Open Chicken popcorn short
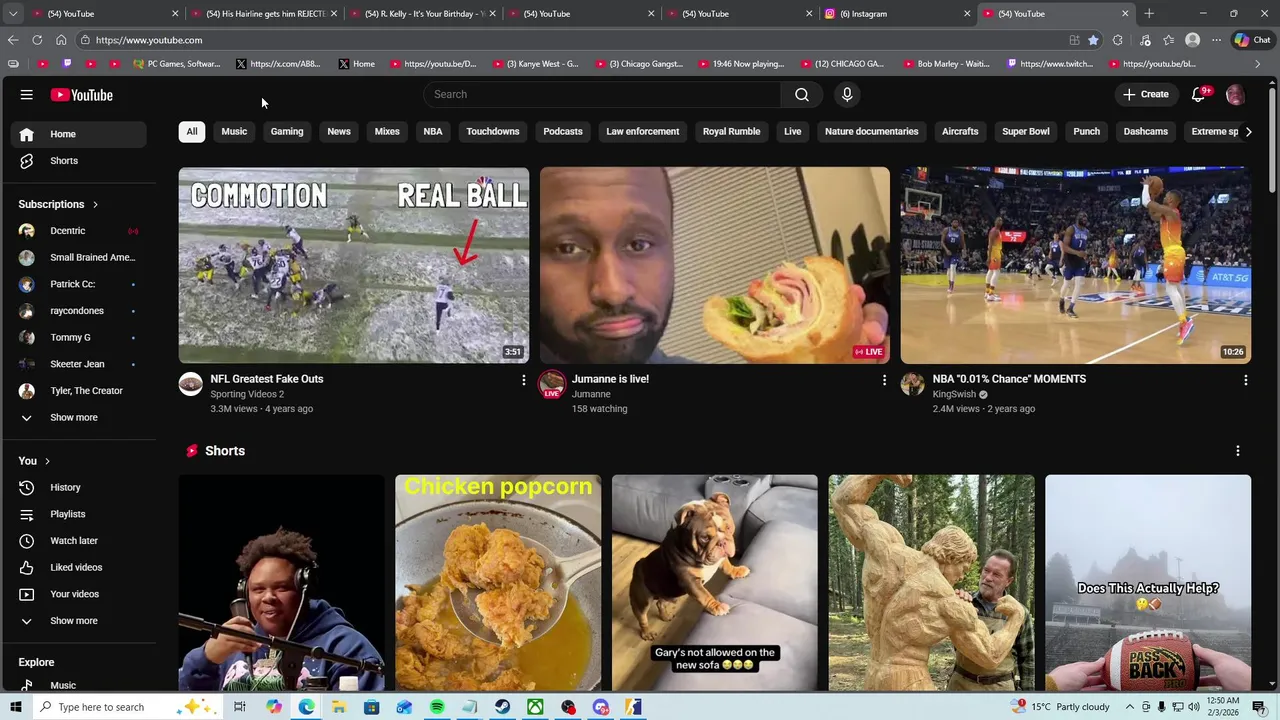The image size is (1280, 720). (x=498, y=583)
